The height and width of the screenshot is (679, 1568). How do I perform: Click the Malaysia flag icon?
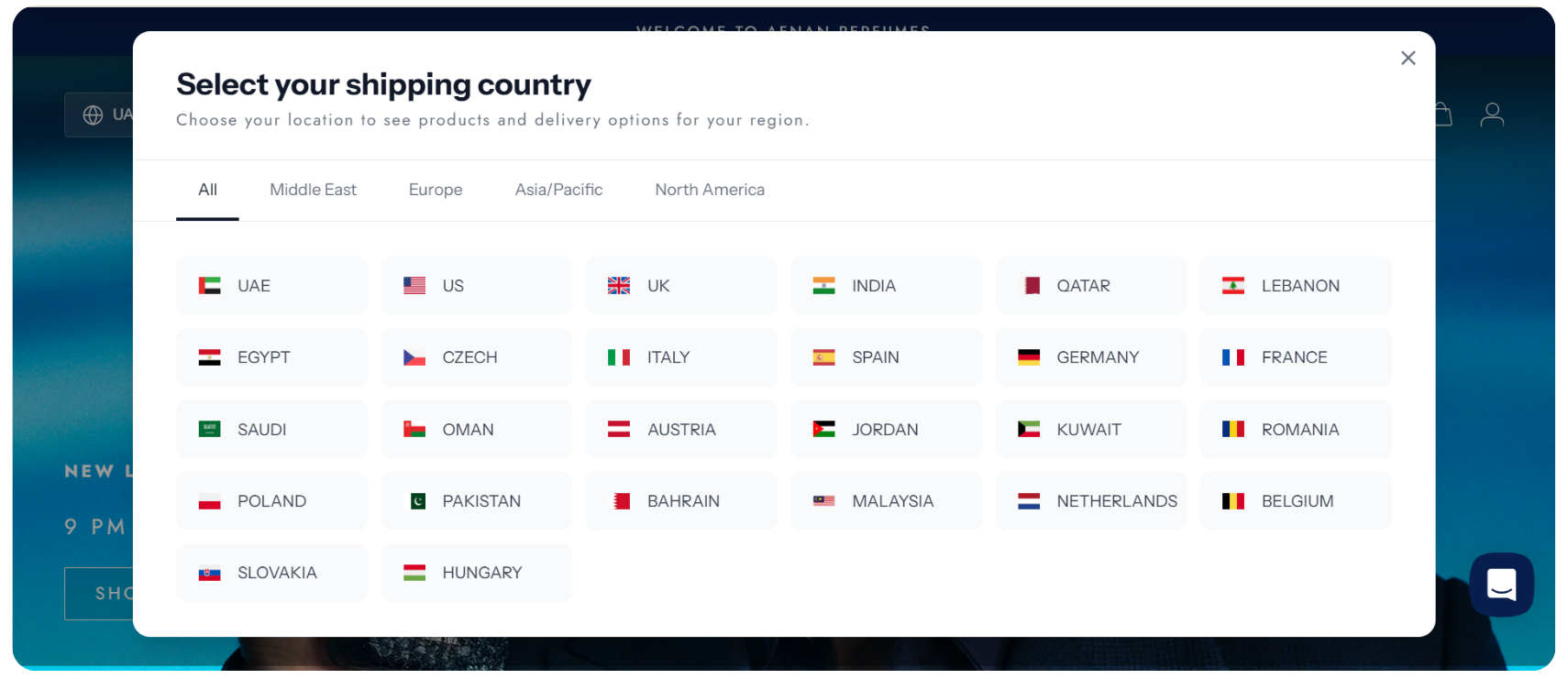tap(823, 501)
